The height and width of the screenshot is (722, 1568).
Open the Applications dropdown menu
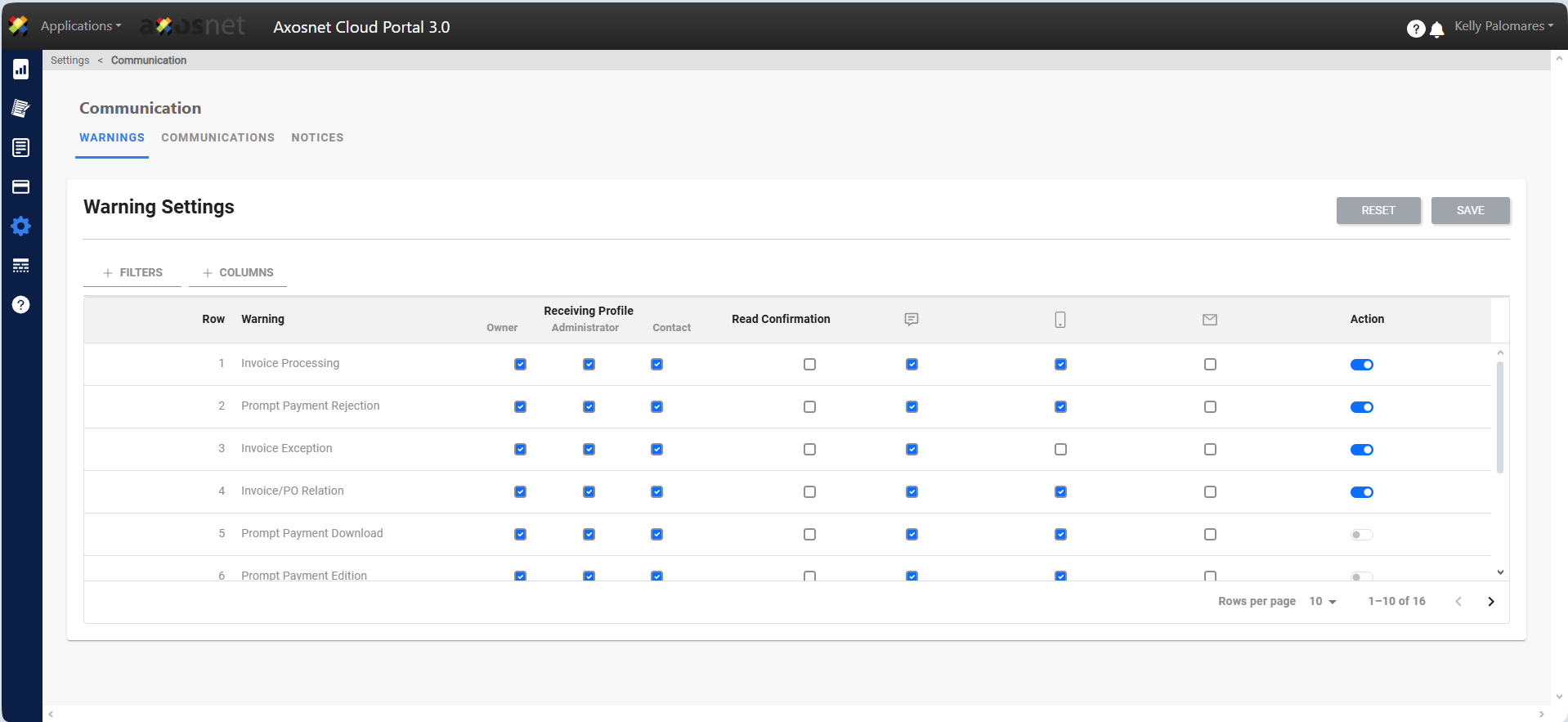click(81, 26)
